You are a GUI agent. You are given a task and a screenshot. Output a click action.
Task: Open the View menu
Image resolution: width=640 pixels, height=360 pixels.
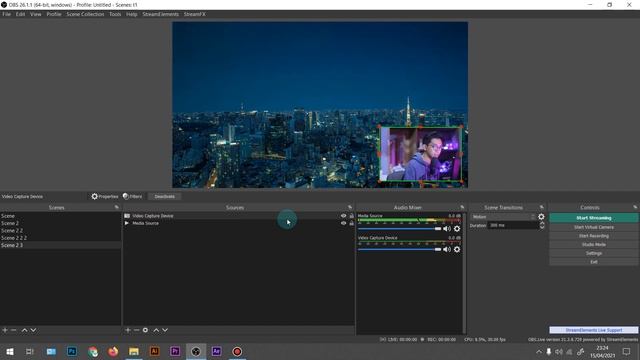[36, 14]
